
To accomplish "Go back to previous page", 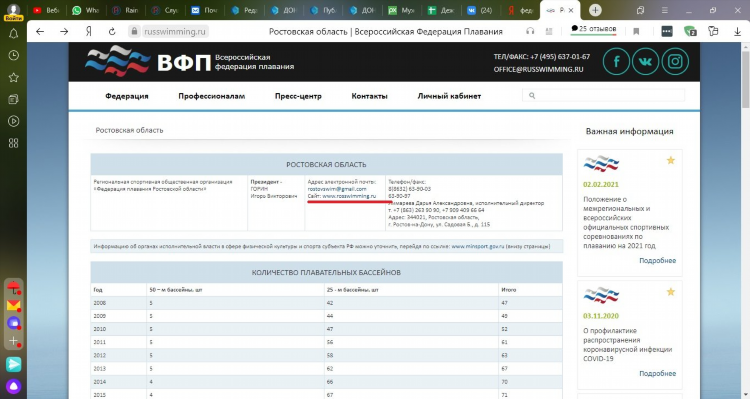I will pos(40,32).
